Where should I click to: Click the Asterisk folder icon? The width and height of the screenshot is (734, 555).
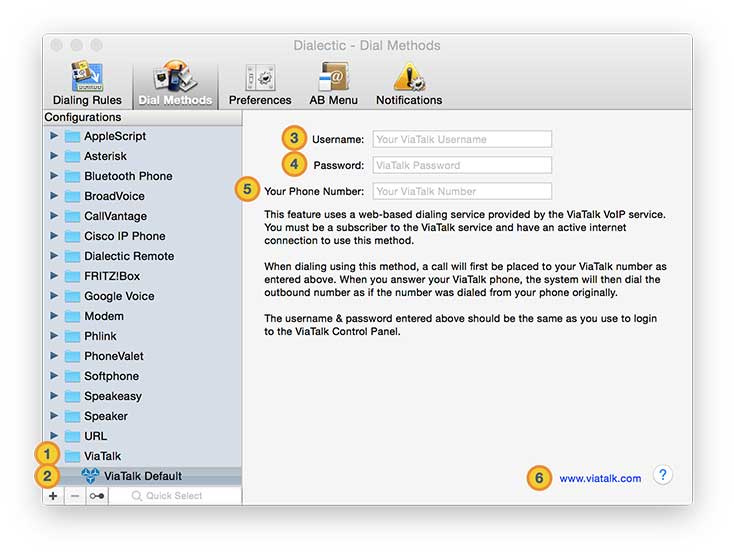(72, 156)
